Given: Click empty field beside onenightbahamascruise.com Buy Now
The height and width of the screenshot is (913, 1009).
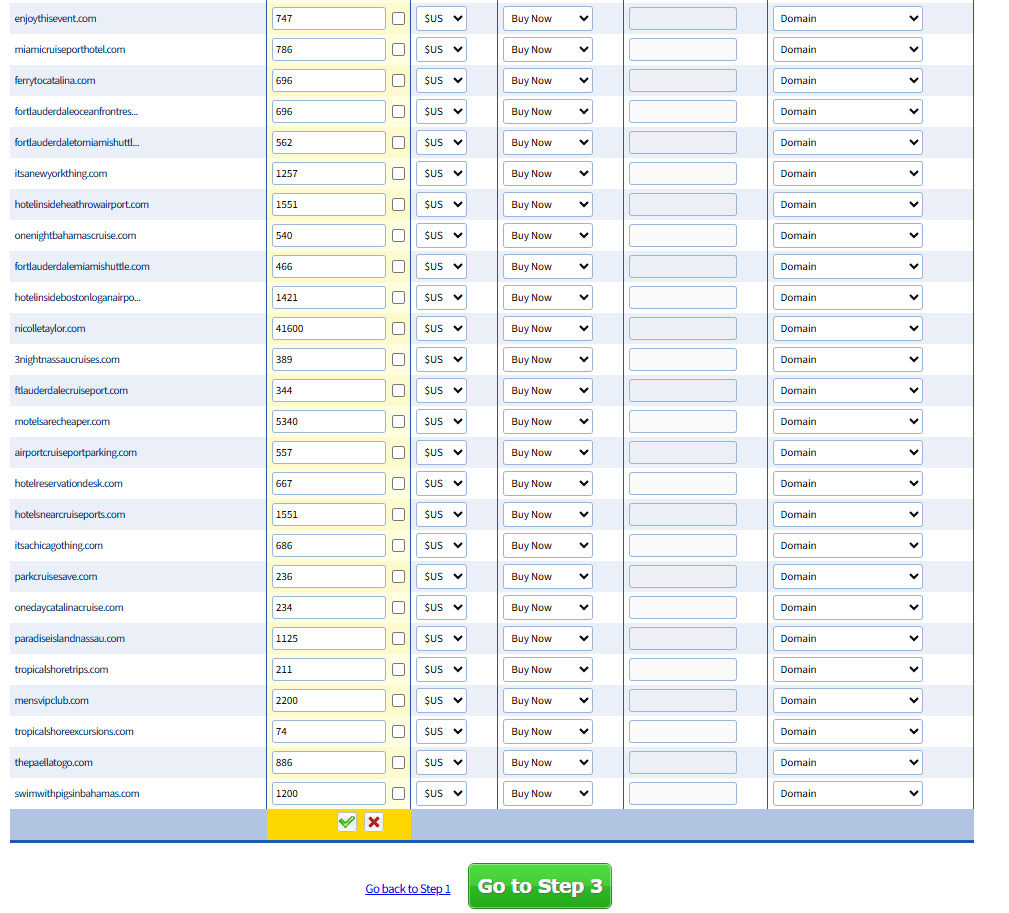Looking at the screenshot, I should tap(682, 236).
